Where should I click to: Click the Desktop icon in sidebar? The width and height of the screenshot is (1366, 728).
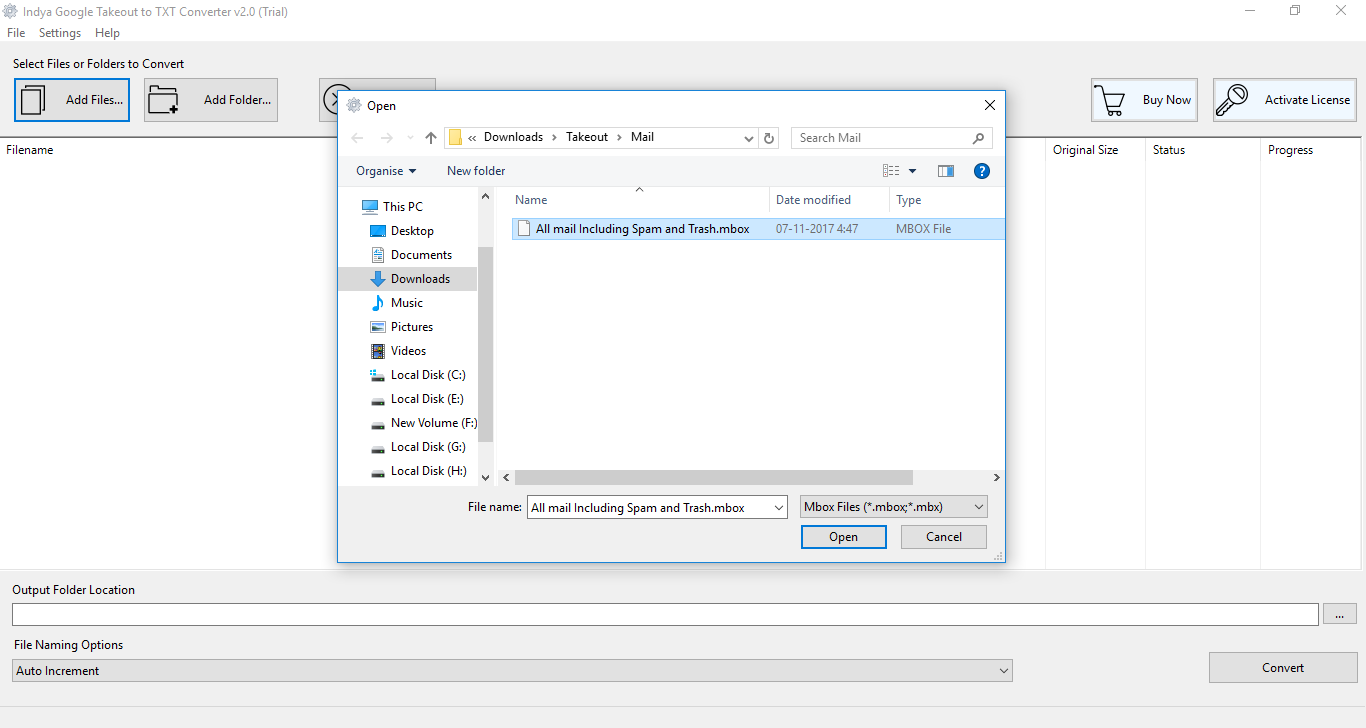[x=378, y=231]
